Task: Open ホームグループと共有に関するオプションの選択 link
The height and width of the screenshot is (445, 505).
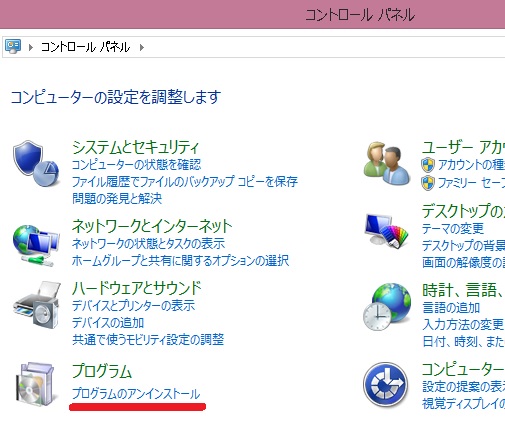Action: [180, 261]
